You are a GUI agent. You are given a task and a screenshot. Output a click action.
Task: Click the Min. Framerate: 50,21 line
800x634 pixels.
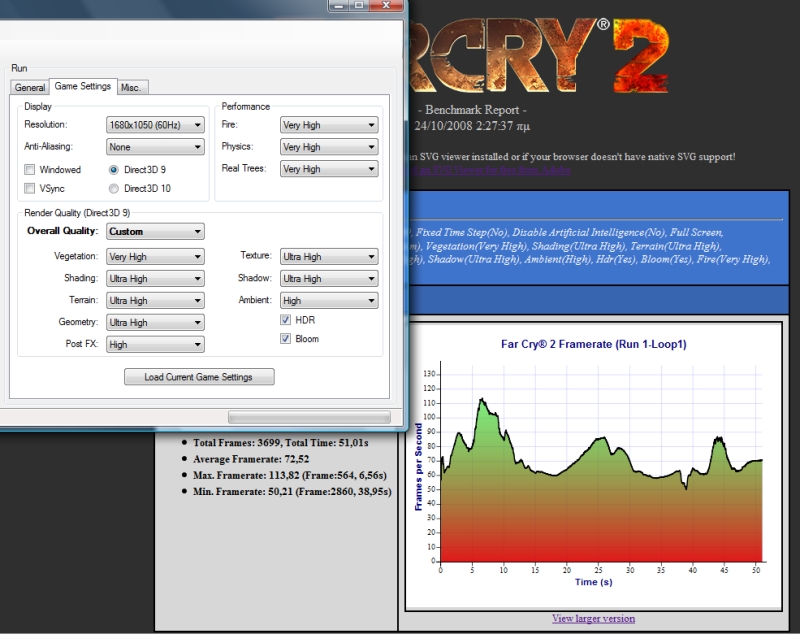tap(292, 492)
